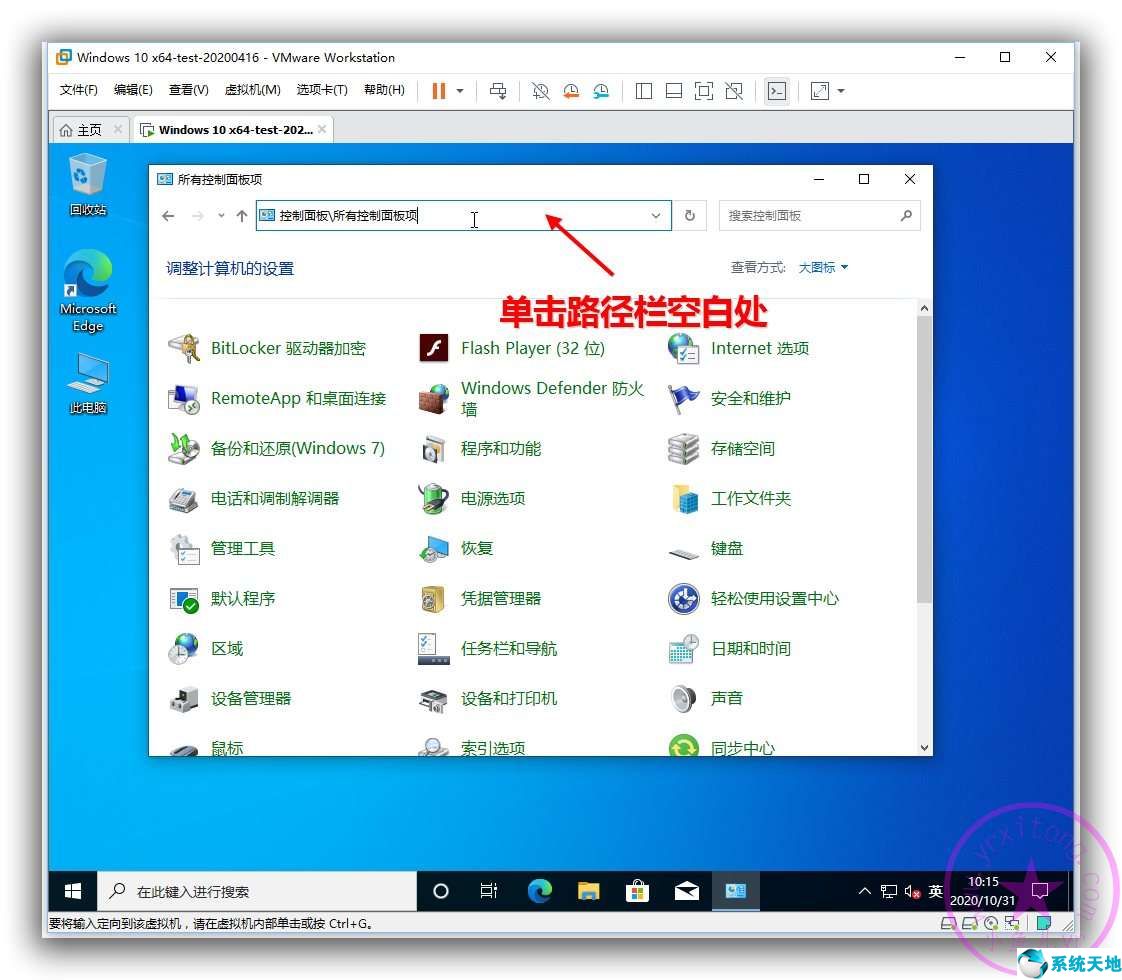This screenshot has height=980, width=1122.
Task: Expand the stretch display dropdown arrow
Action: pos(841,91)
